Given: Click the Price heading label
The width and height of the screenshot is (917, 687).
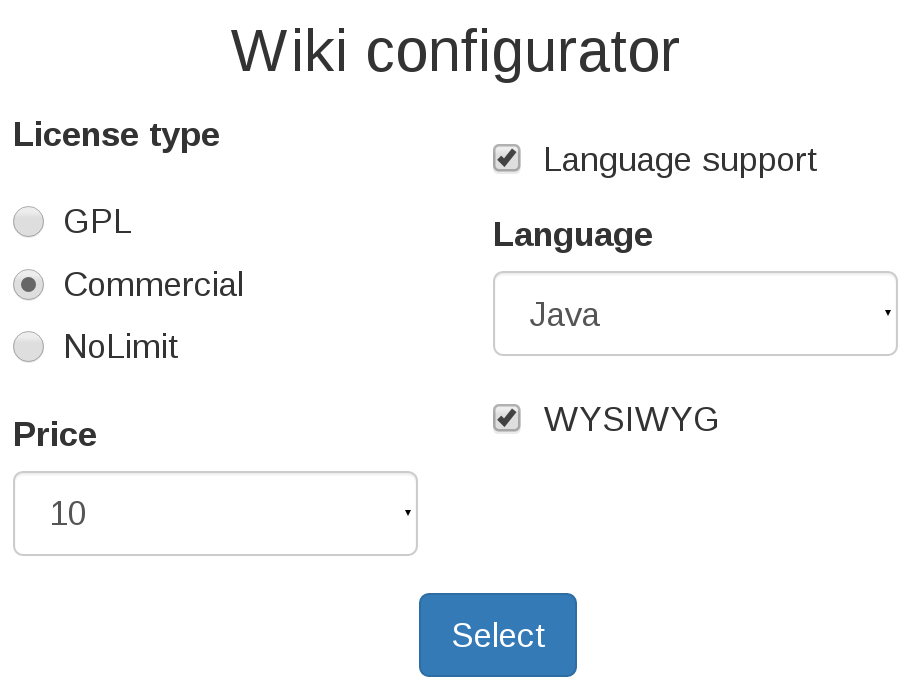Looking at the screenshot, I should [55, 434].
